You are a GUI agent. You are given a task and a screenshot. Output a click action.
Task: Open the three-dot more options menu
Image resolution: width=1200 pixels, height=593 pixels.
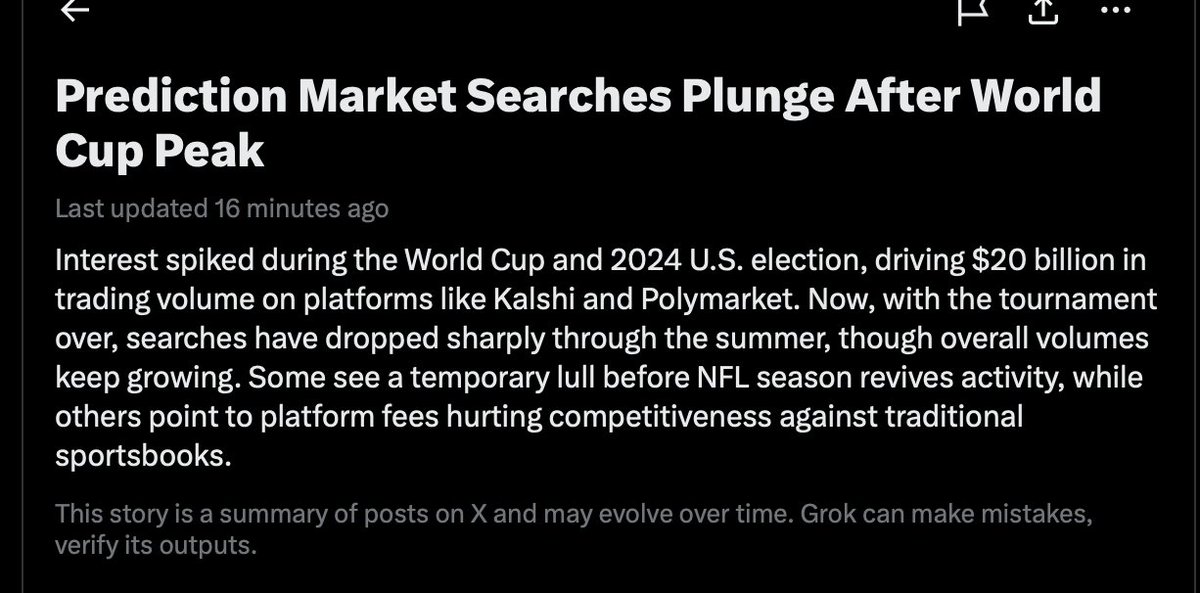click(x=1115, y=10)
